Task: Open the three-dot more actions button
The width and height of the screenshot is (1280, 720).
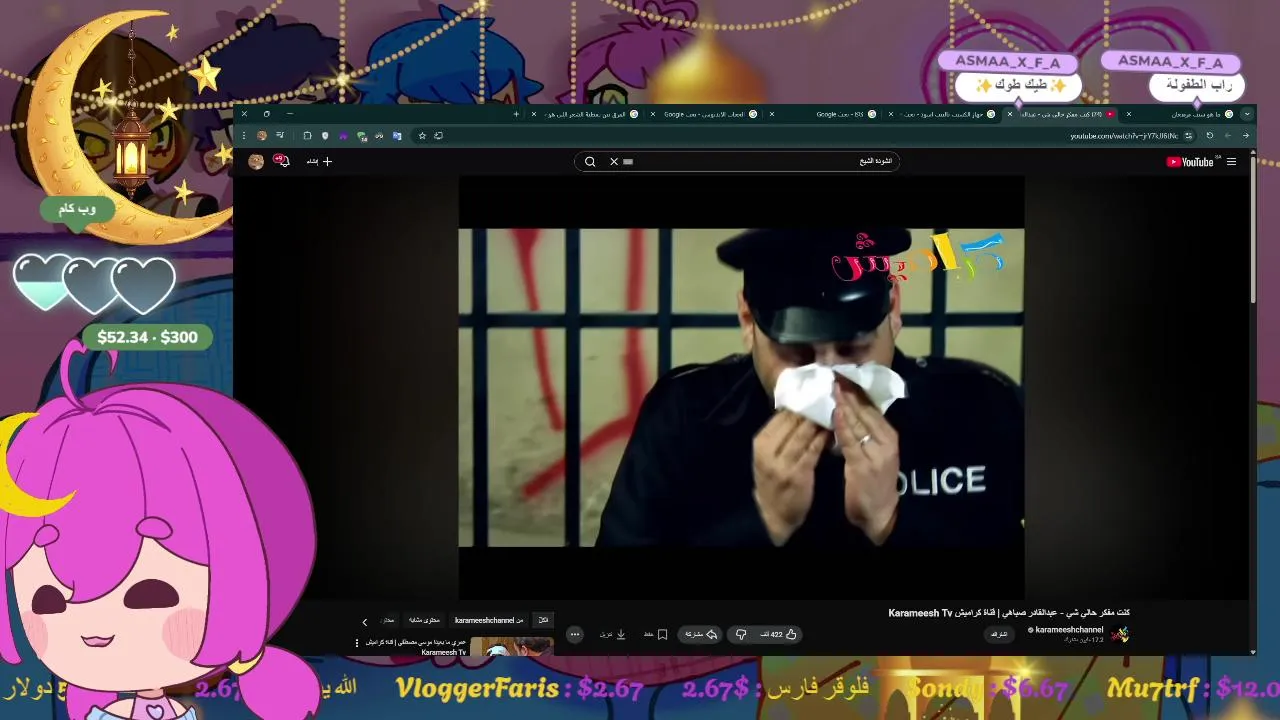Action: click(x=575, y=634)
